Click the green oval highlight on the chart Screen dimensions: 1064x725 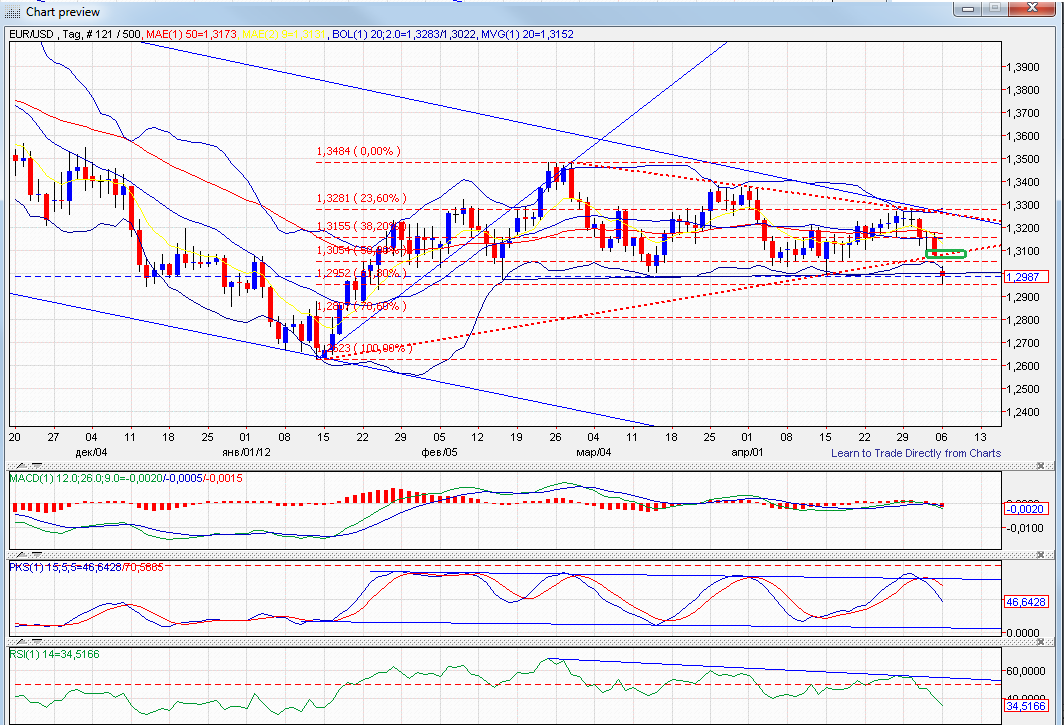[x=944, y=254]
